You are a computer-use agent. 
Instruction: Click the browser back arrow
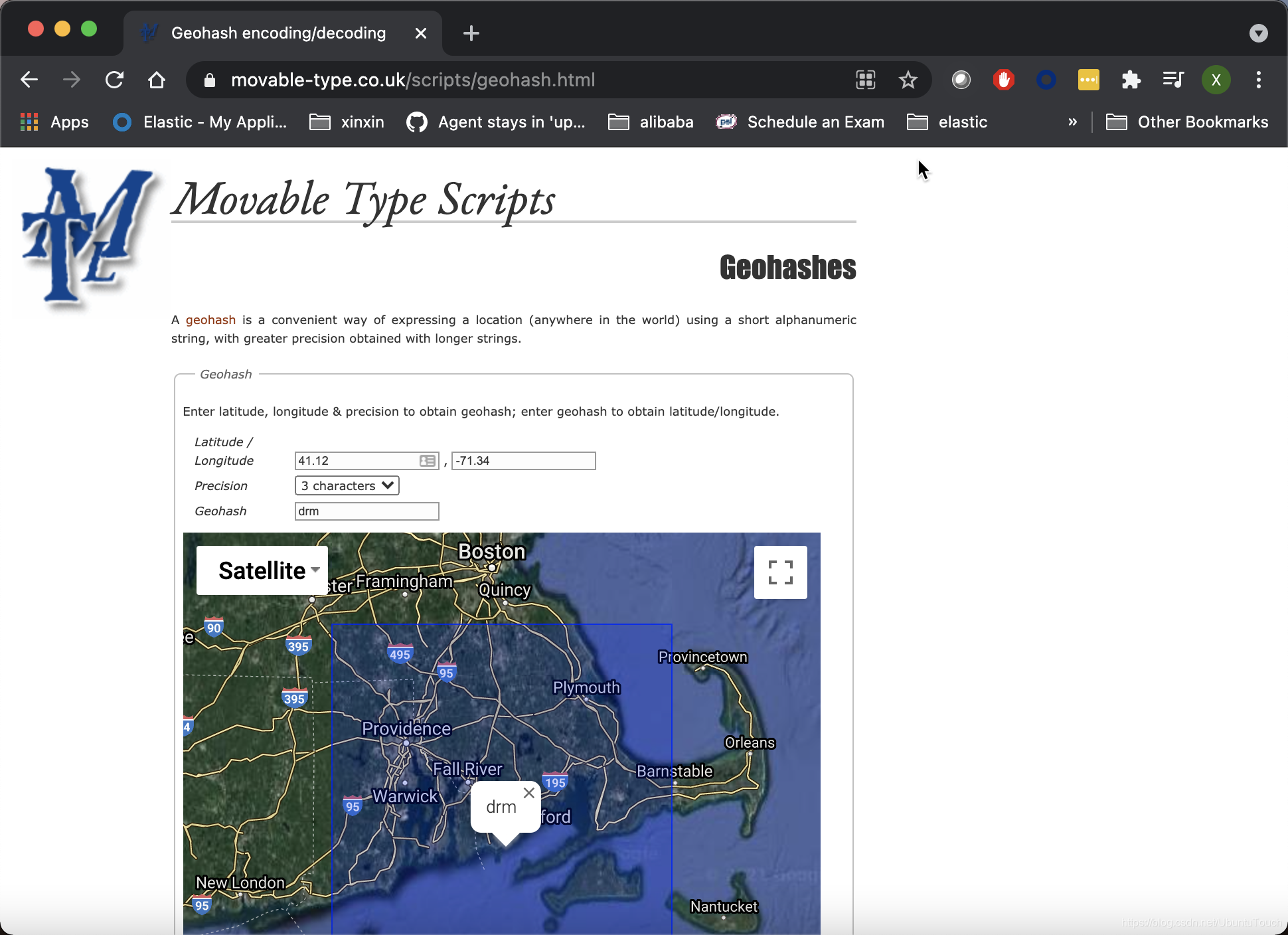(x=29, y=80)
